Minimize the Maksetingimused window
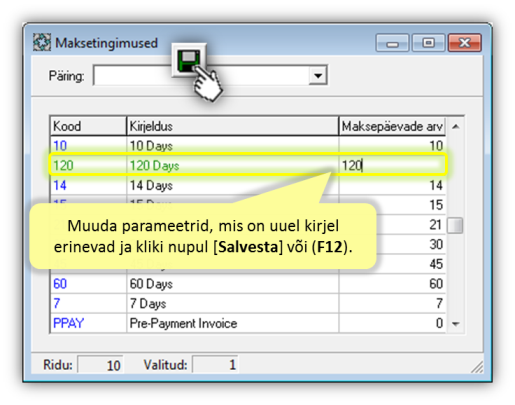The width and height of the screenshot is (515, 405). coord(392,43)
